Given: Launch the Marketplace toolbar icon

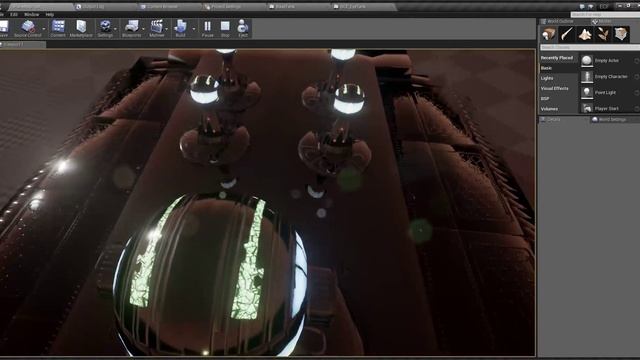Looking at the screenshot, I should click(x=81, y=29).
